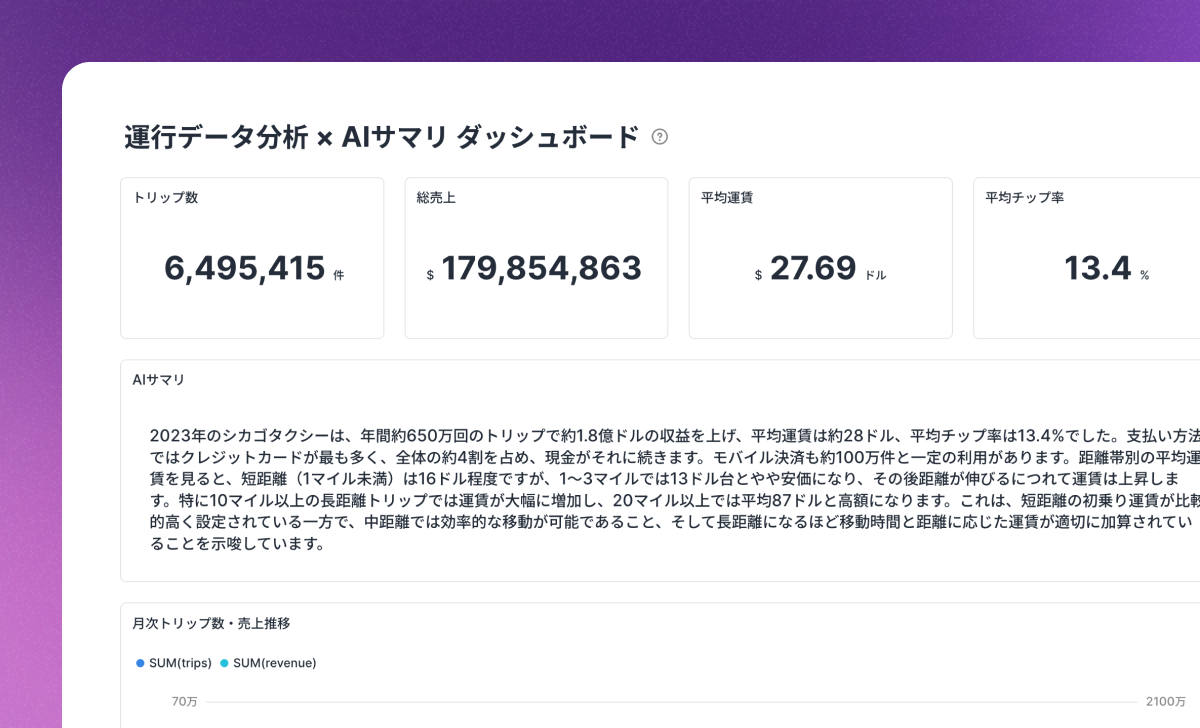Click the ドル unit beside average fare
The width and height of the screenshot is (1200, 728).
click(x=875, y=275)
